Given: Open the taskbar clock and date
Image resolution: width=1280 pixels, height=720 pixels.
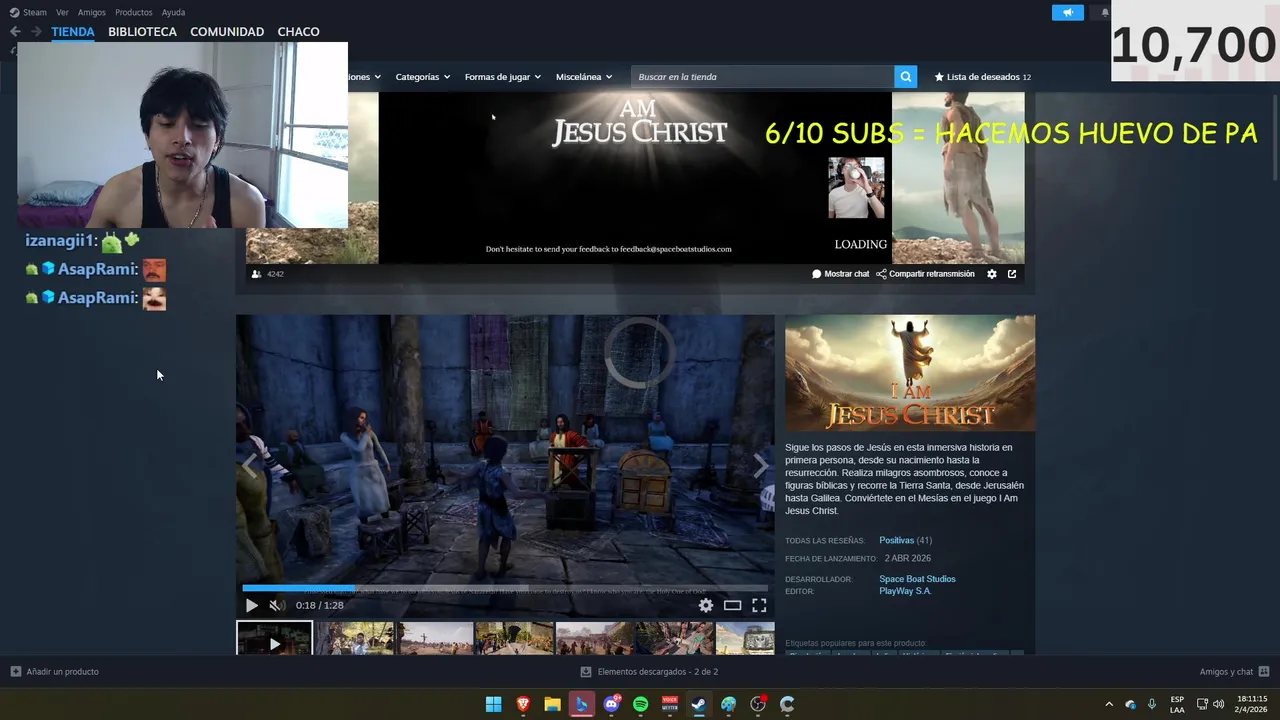Looking at the screenshot, I should [1252, 704].
